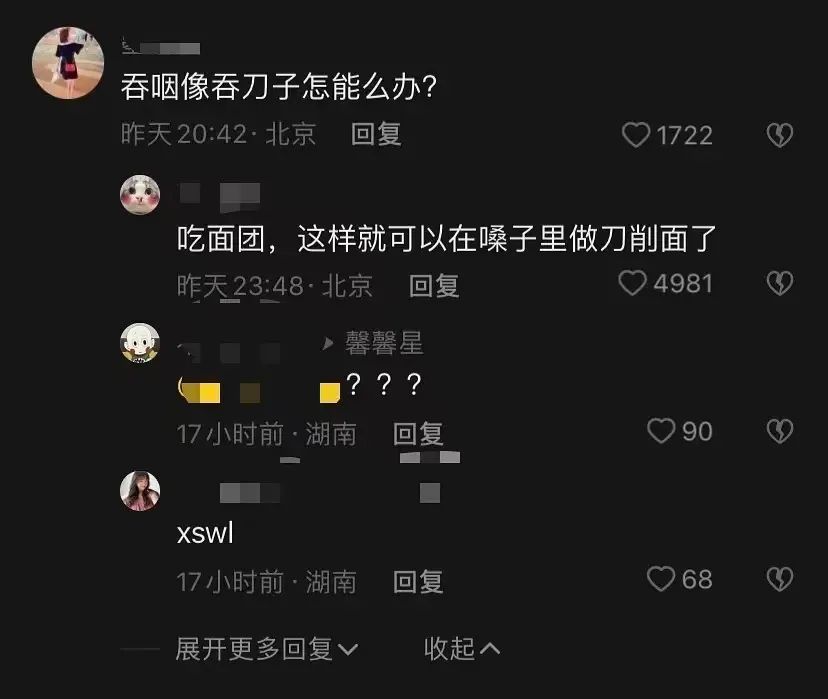The width and height of the screenshot is (828, 699).
Task: Like the xswl reply with 68 likes
Action: (x=661, y=579)
